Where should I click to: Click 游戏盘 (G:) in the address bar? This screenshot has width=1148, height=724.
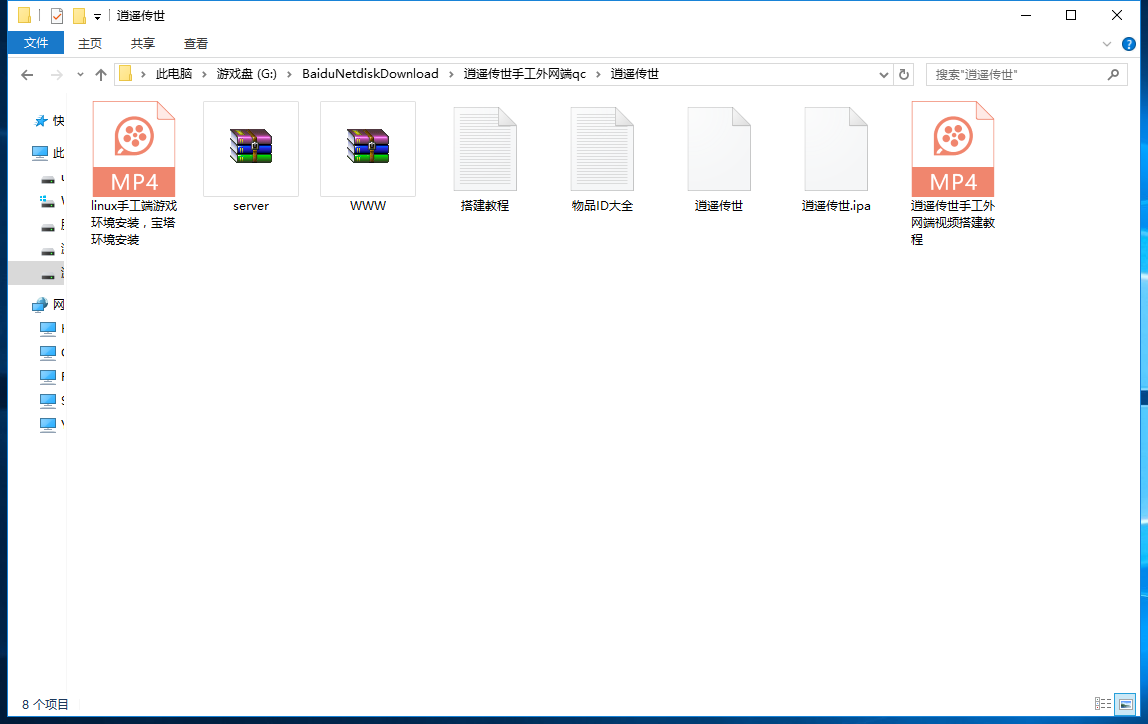pos(247,74)
